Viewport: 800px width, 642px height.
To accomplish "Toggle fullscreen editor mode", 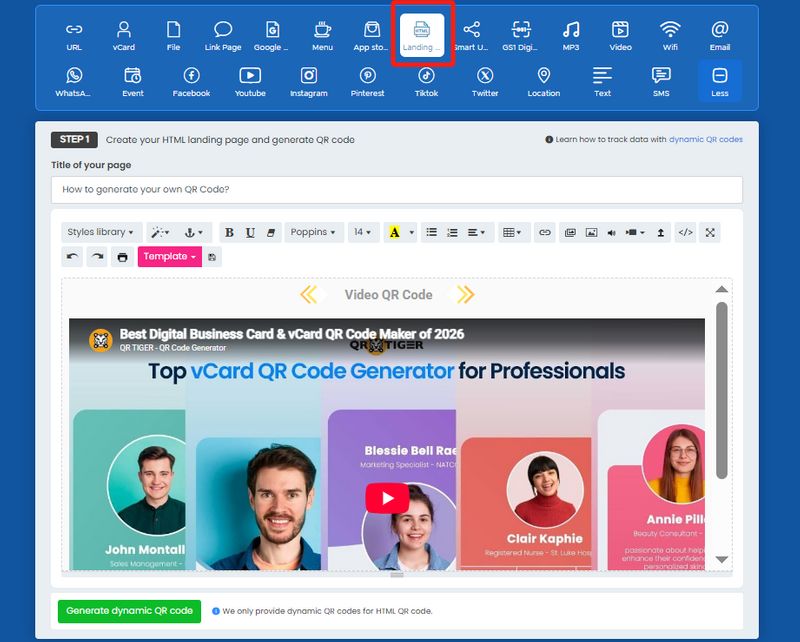I will click(710, 233).
